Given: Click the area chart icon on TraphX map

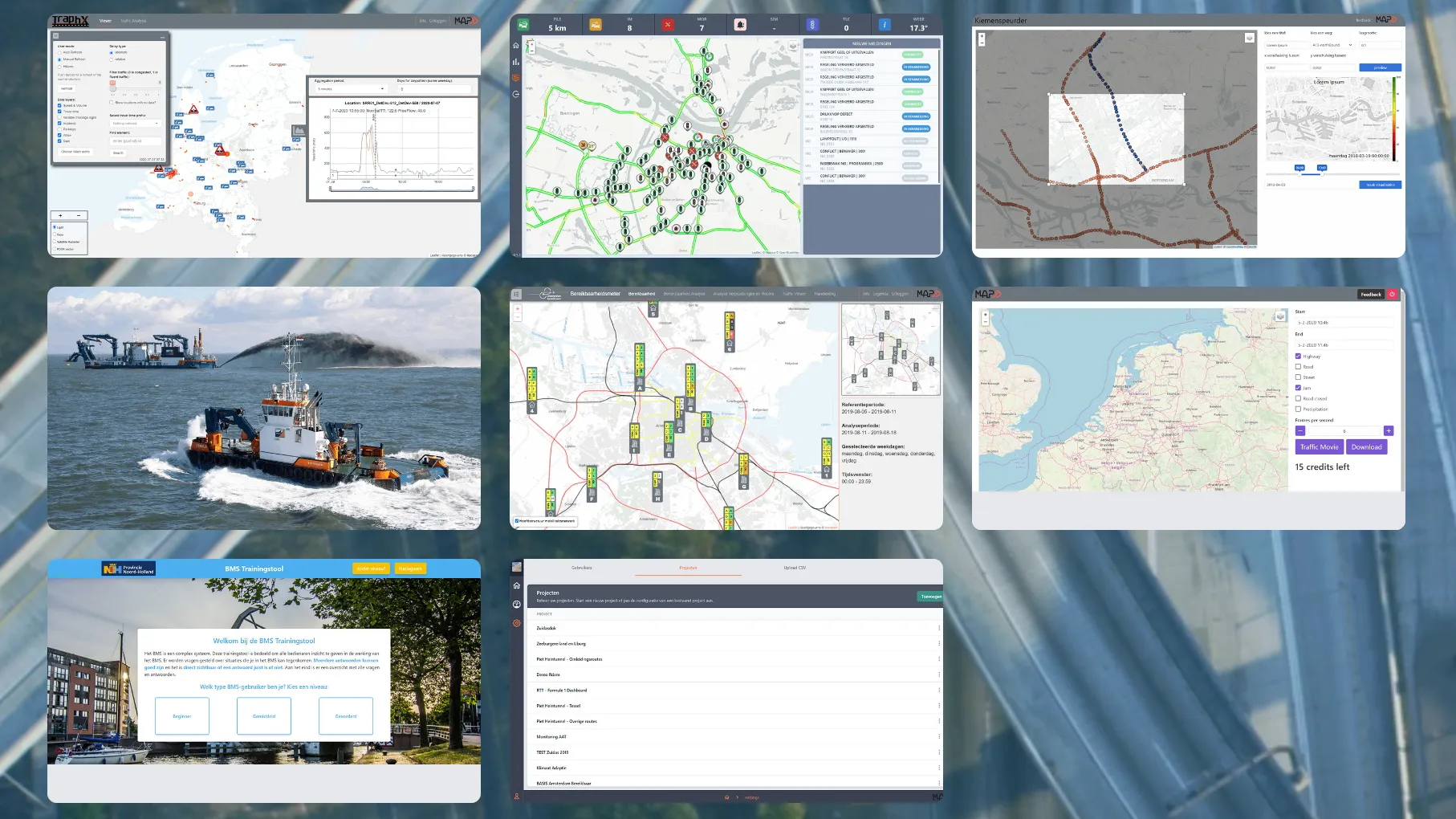Looking at the screenshot, I should pyautogui.click(x=299, y=131).
